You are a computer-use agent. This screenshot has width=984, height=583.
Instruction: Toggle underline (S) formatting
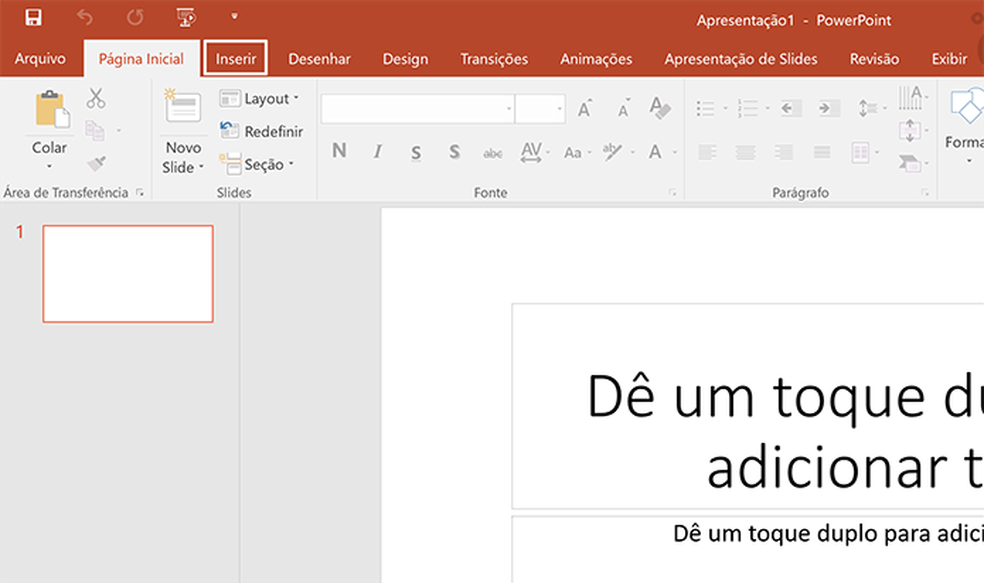pyautogui.click(x=415, y=152)
